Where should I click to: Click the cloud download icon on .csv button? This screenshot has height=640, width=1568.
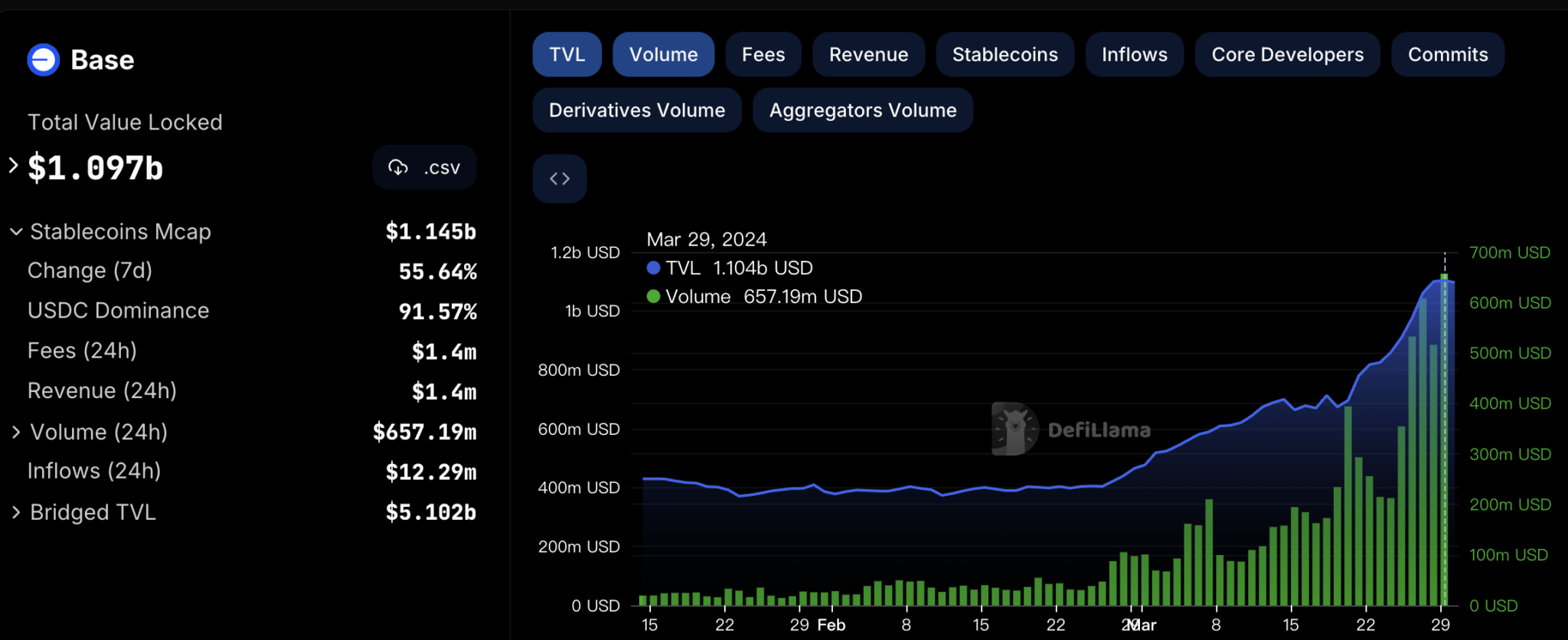click(398, 167)
